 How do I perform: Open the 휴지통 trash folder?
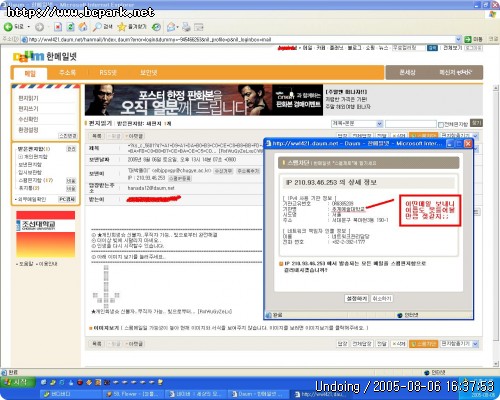click(29, 188)
